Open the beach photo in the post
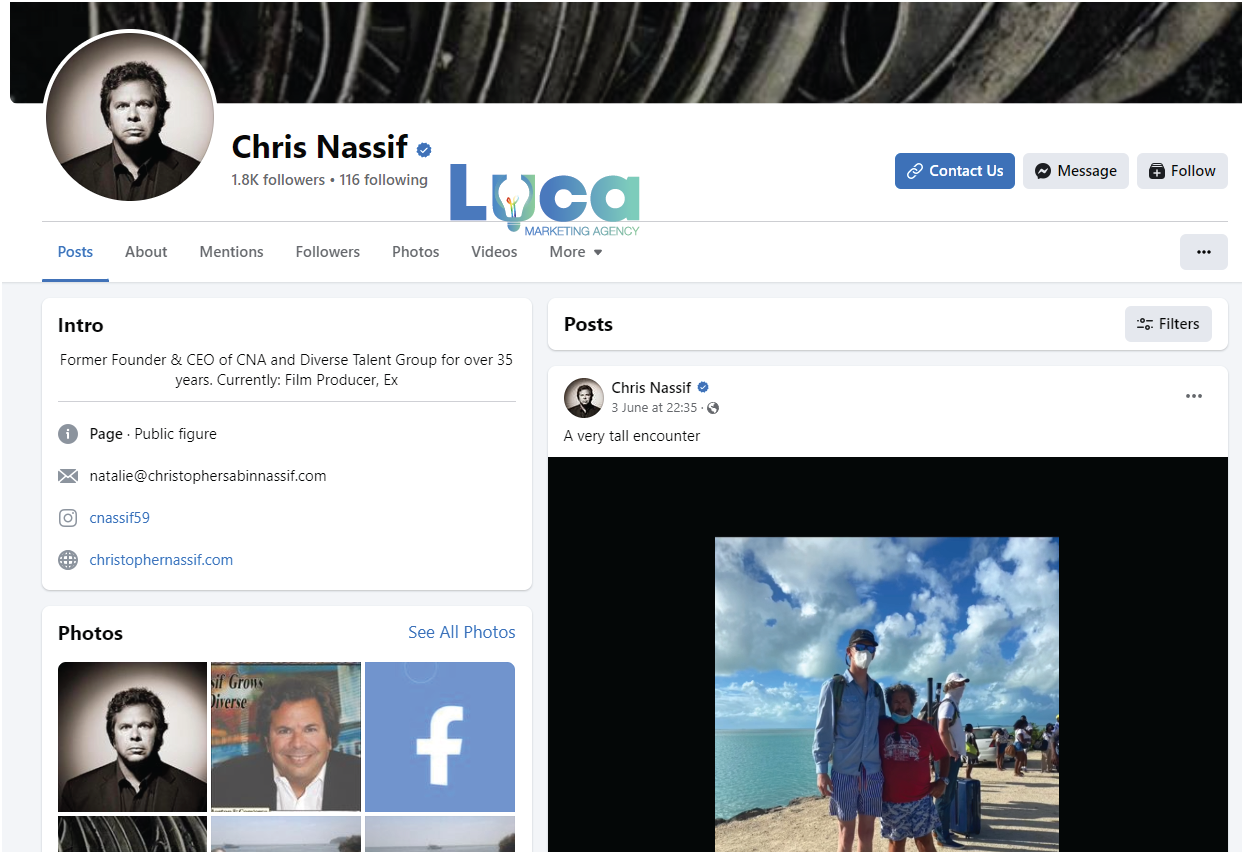The width and height of the screenshot is (1242, 853). [887, 694]
